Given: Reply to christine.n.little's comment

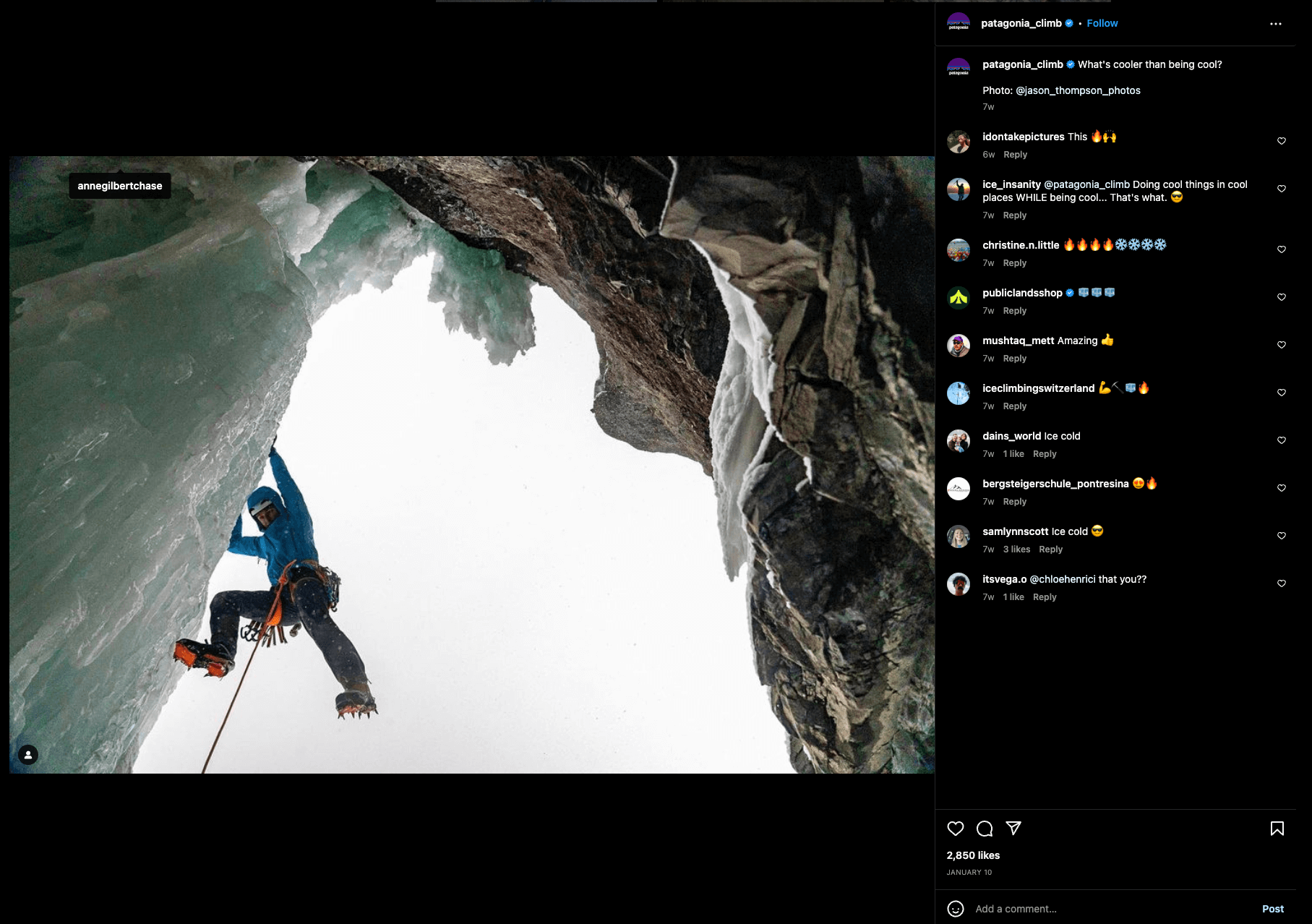Looking at the screenshot, I should [1014, 263].
